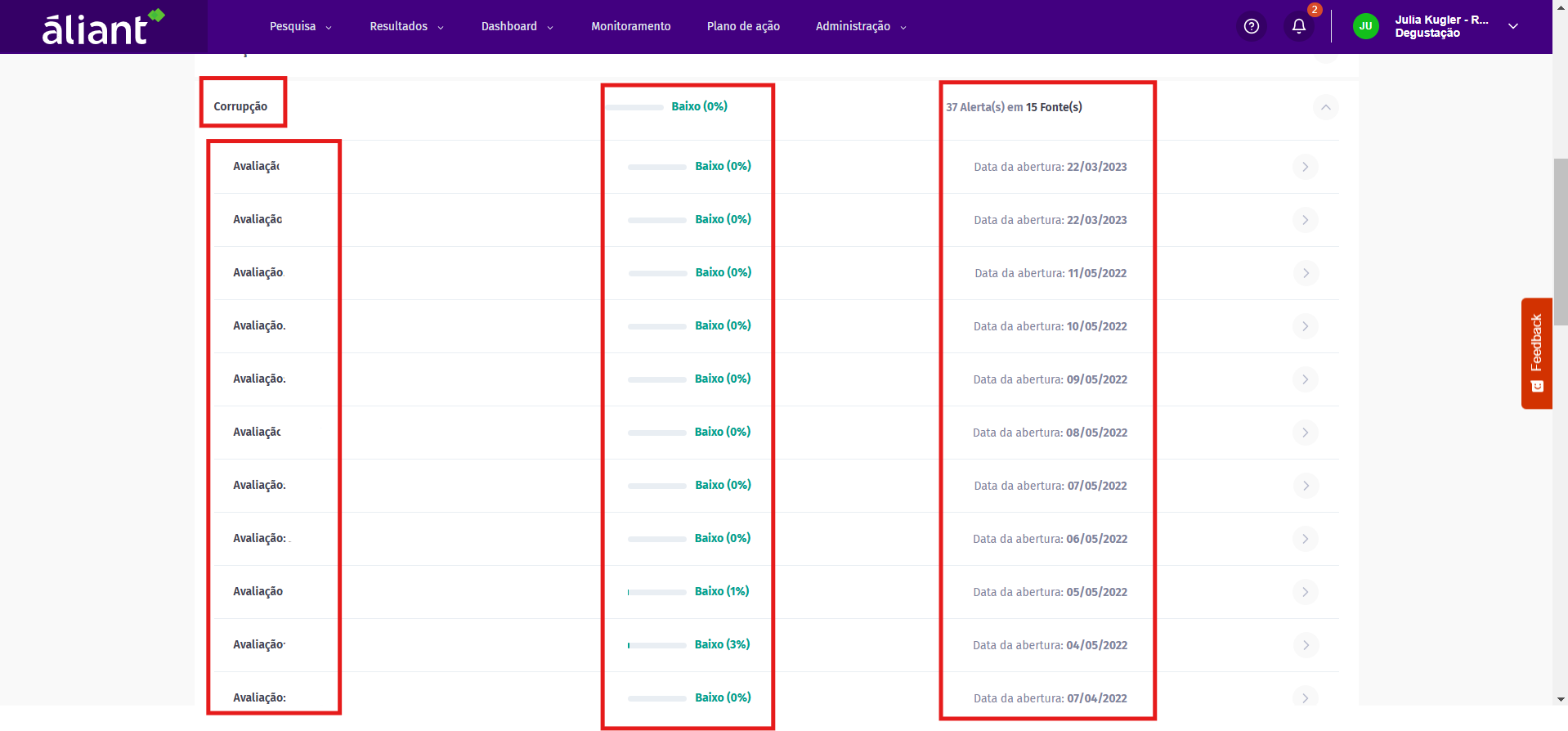This screenshot has width=1568, height=731.
Task: Open the help question mark icon
Action: (x=1251, y=26)
